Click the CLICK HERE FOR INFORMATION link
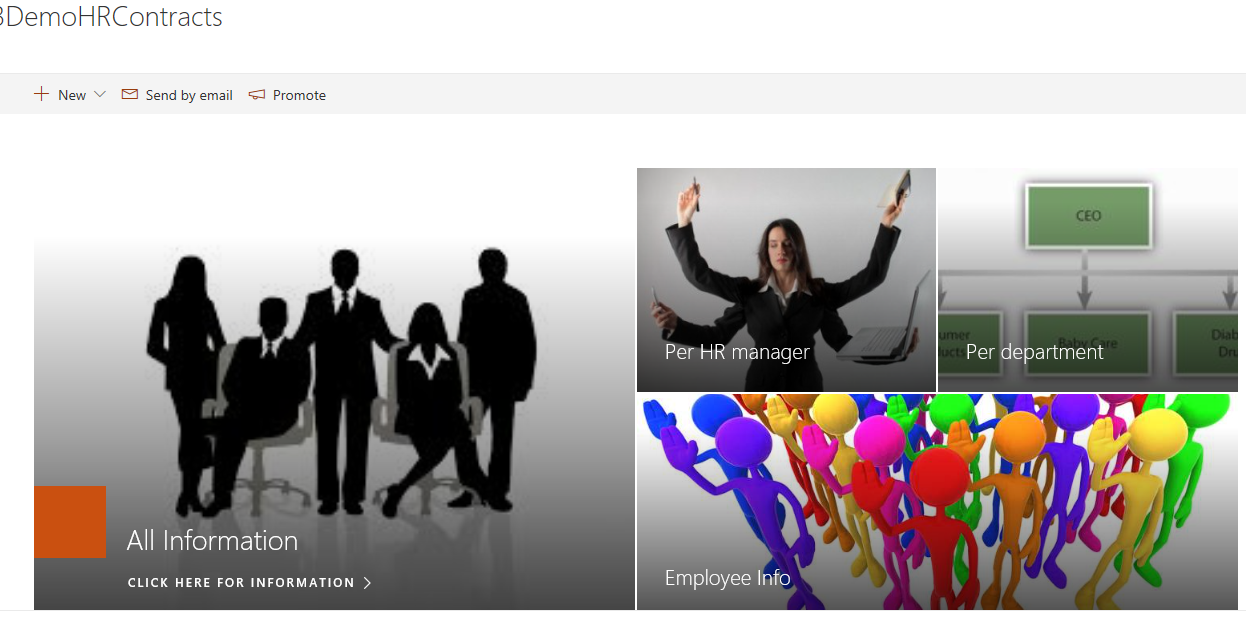Viewport: 1246px width, 620px height. (x=241, y=582)
